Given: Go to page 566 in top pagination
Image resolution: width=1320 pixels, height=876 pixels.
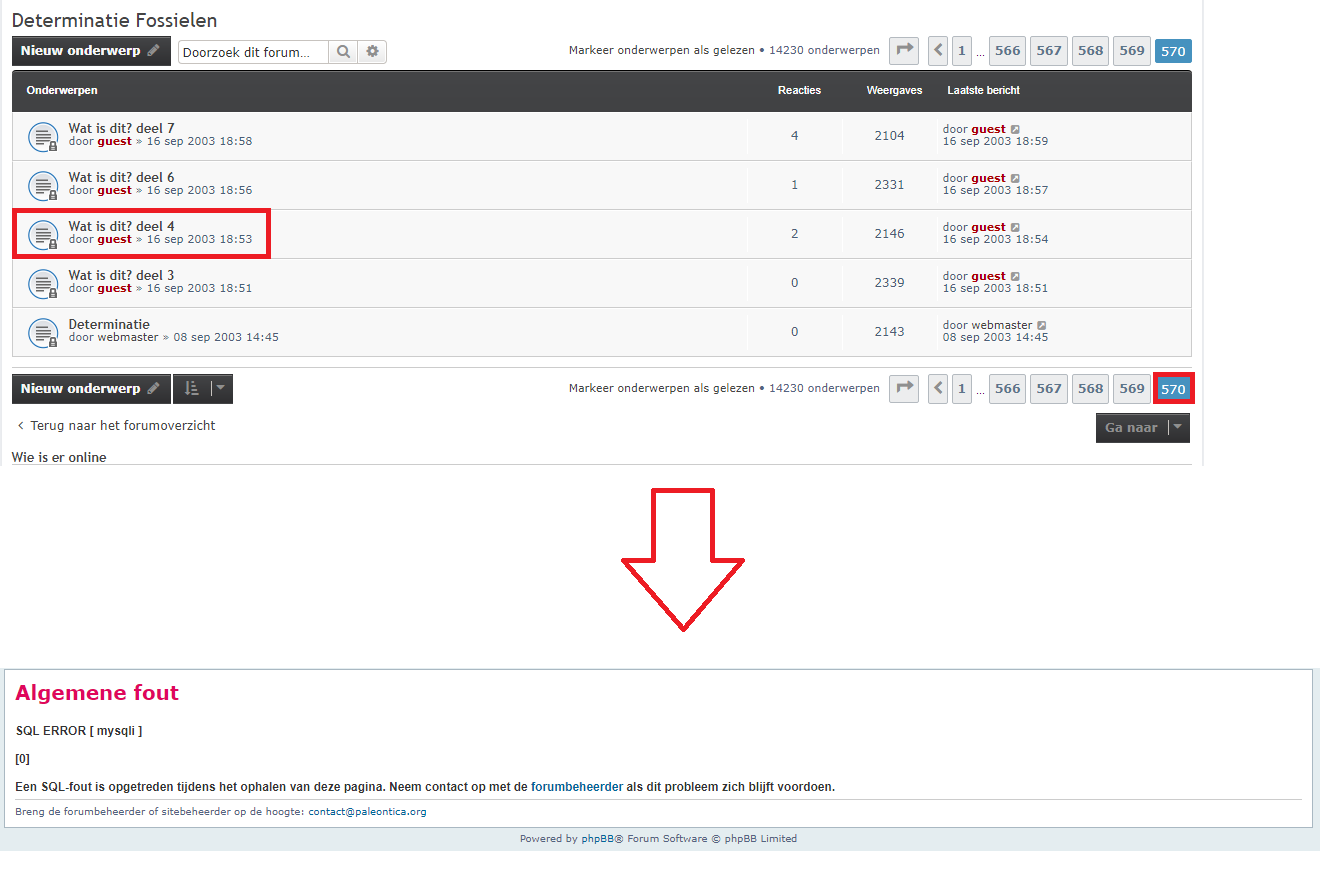Looking at the screenshot, I should coord(1008,51).
